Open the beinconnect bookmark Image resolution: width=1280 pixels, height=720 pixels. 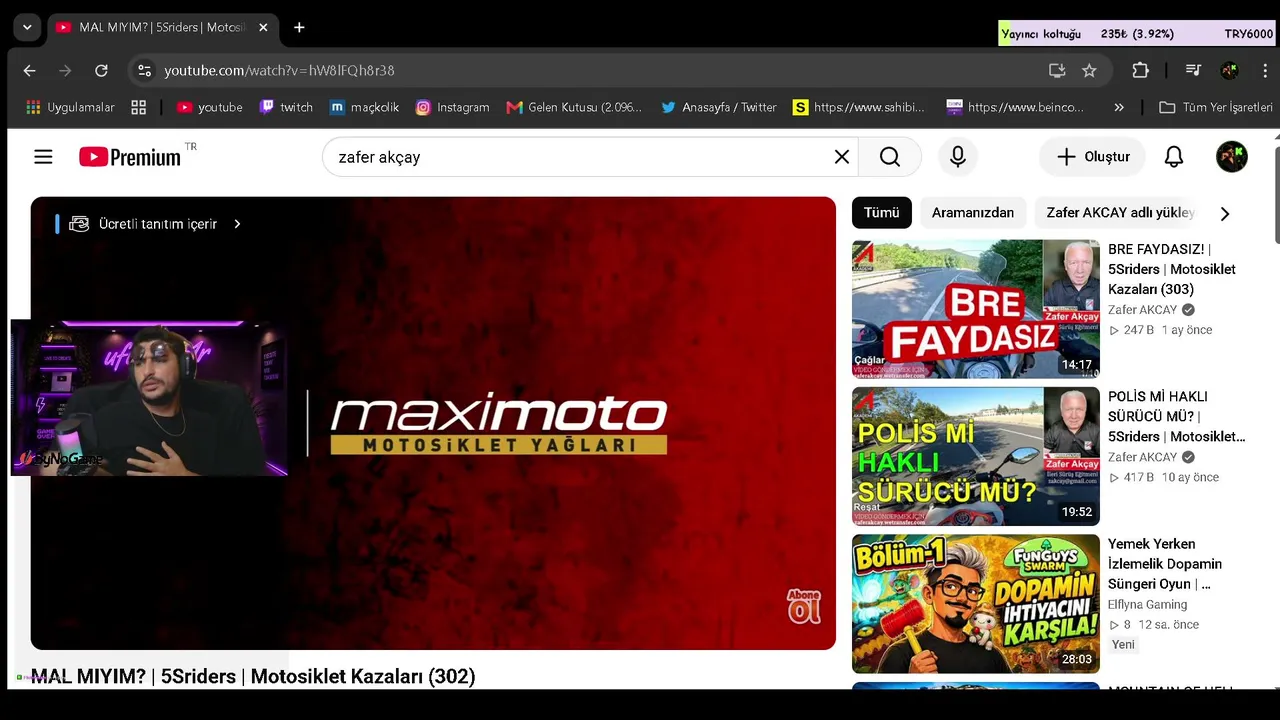pos(1015,107)
